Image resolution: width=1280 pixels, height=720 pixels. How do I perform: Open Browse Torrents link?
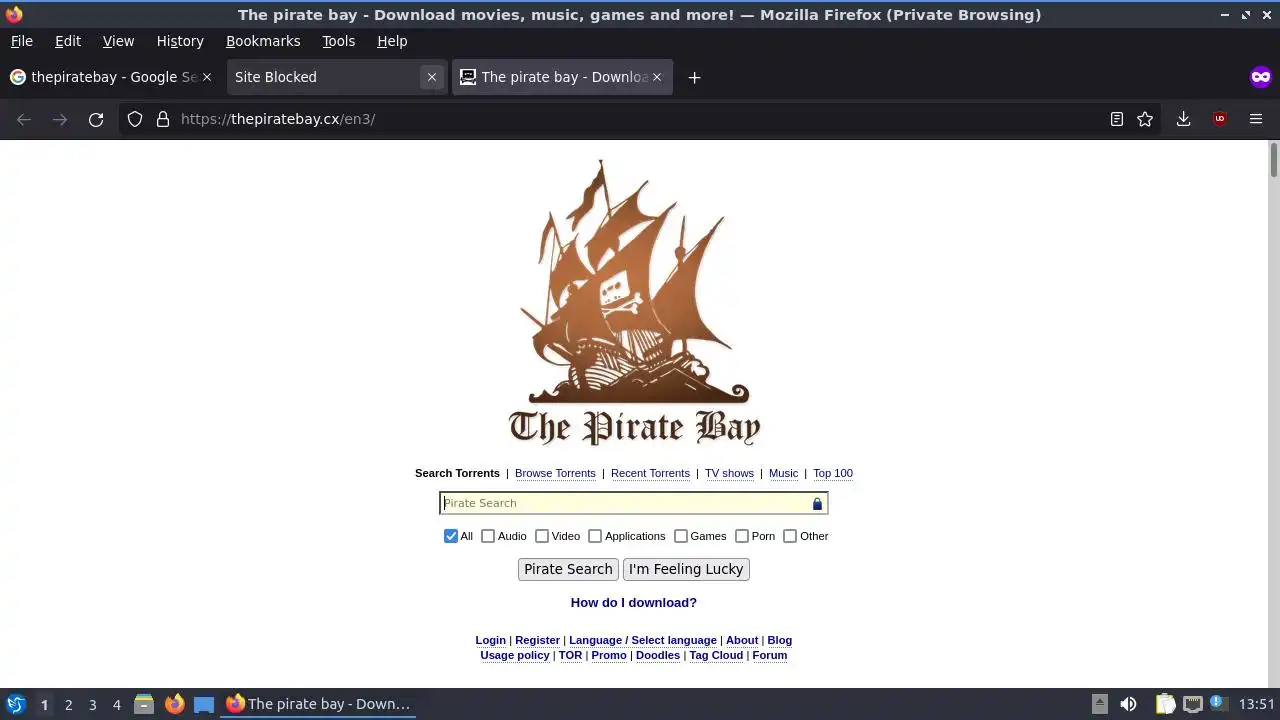pos(555,473)
